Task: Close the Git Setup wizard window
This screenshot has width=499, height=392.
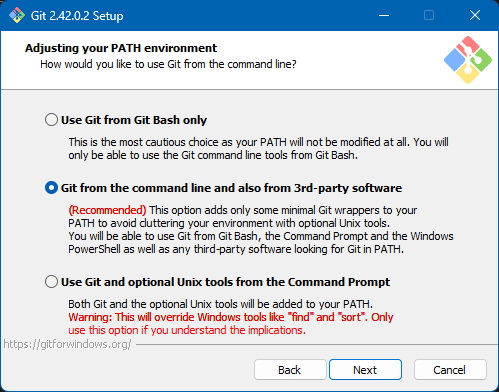Action: click(475, 15)
